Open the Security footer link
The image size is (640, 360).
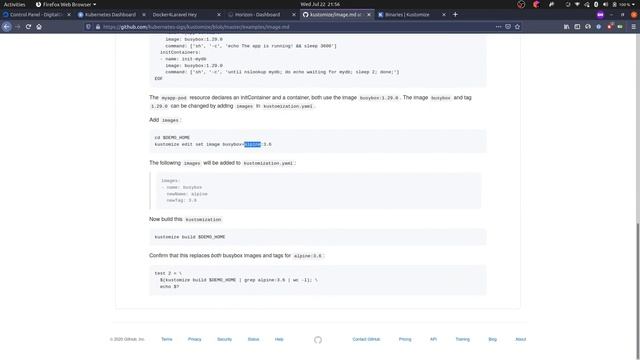pyautogui.click(x=224, y=340)
